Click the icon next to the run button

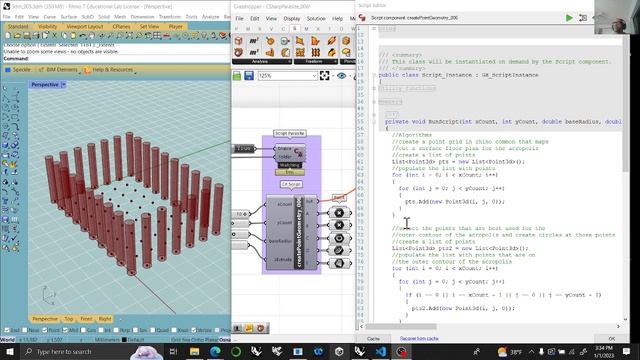pos(583,18)
